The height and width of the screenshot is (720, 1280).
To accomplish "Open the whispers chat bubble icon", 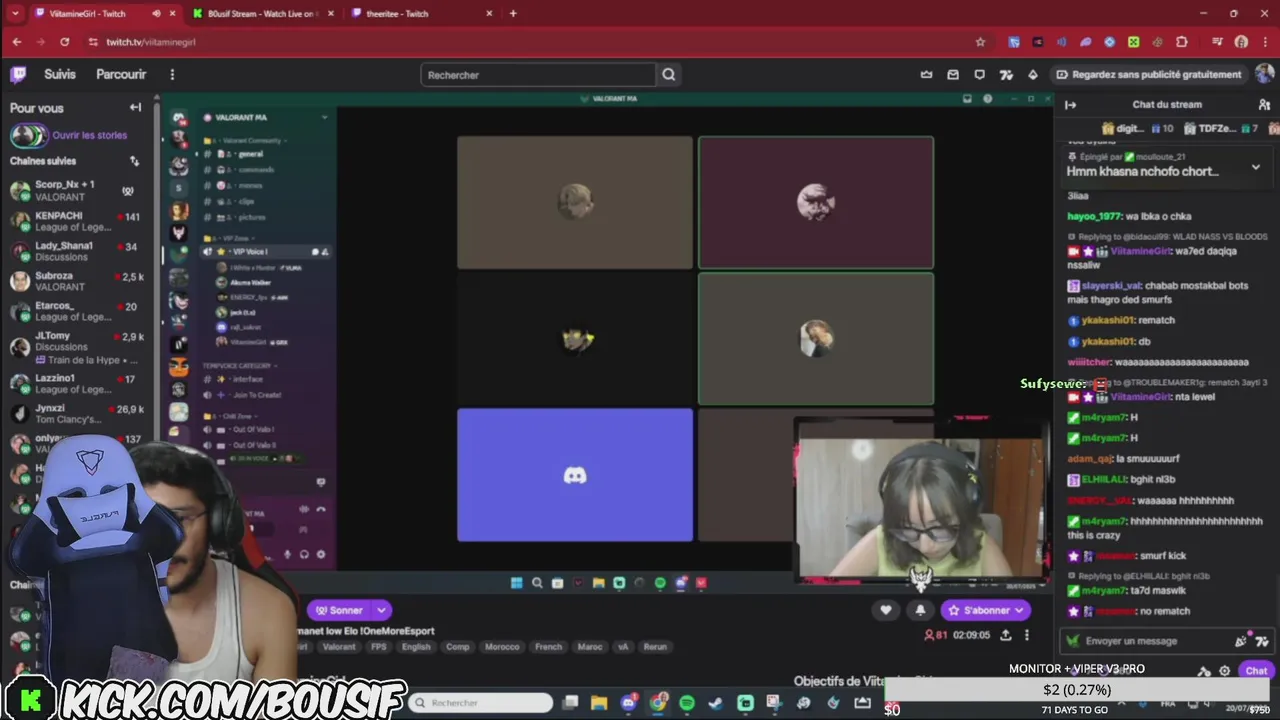I will [x=979, y=74].
